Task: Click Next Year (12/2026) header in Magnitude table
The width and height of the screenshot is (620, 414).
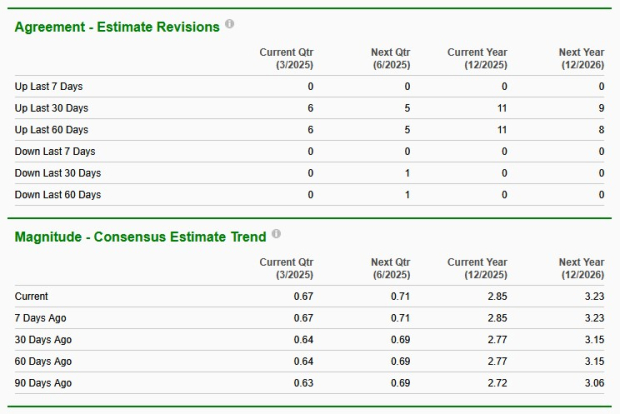Action: click(582, 268)
